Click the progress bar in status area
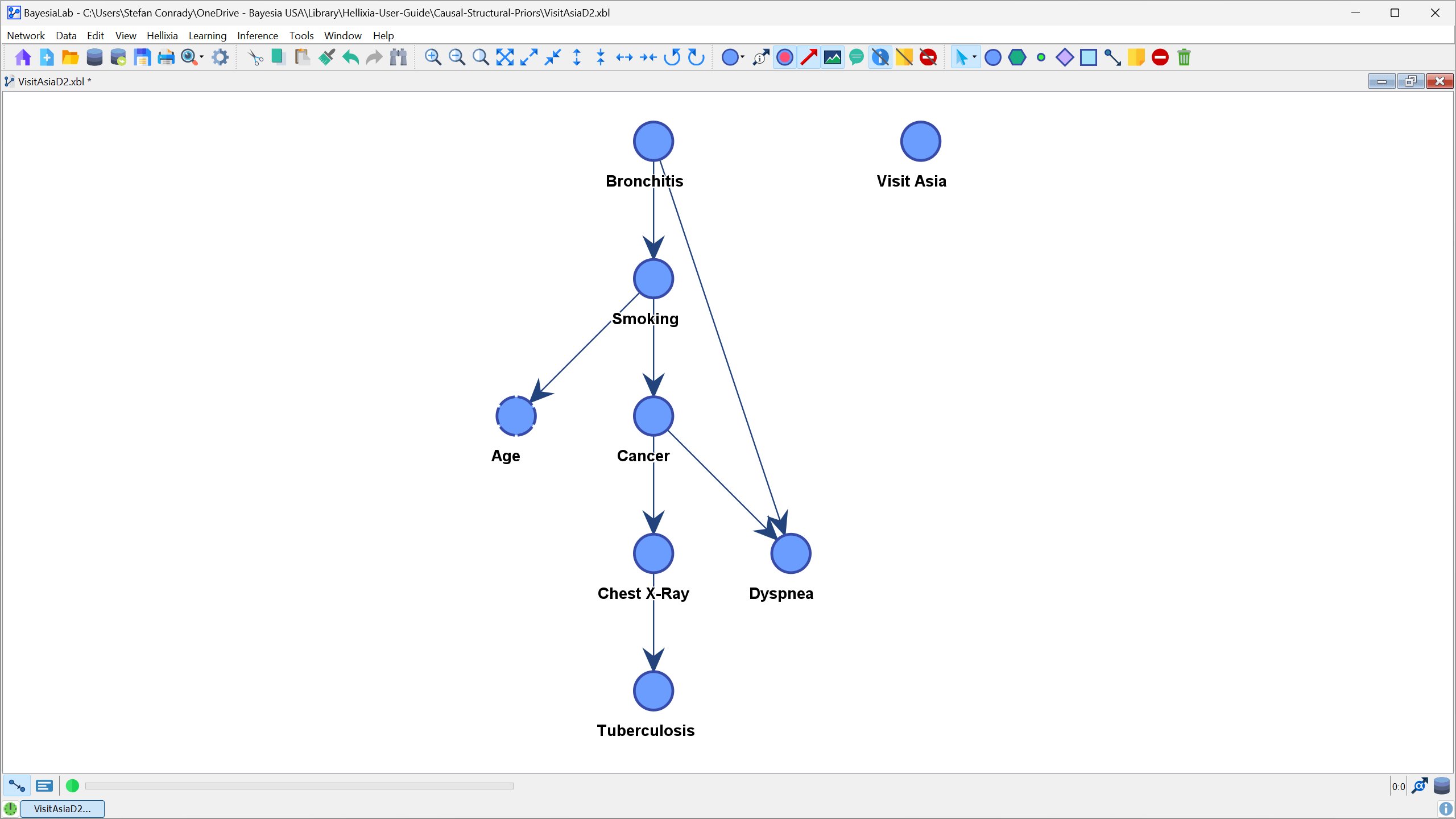 299,786
